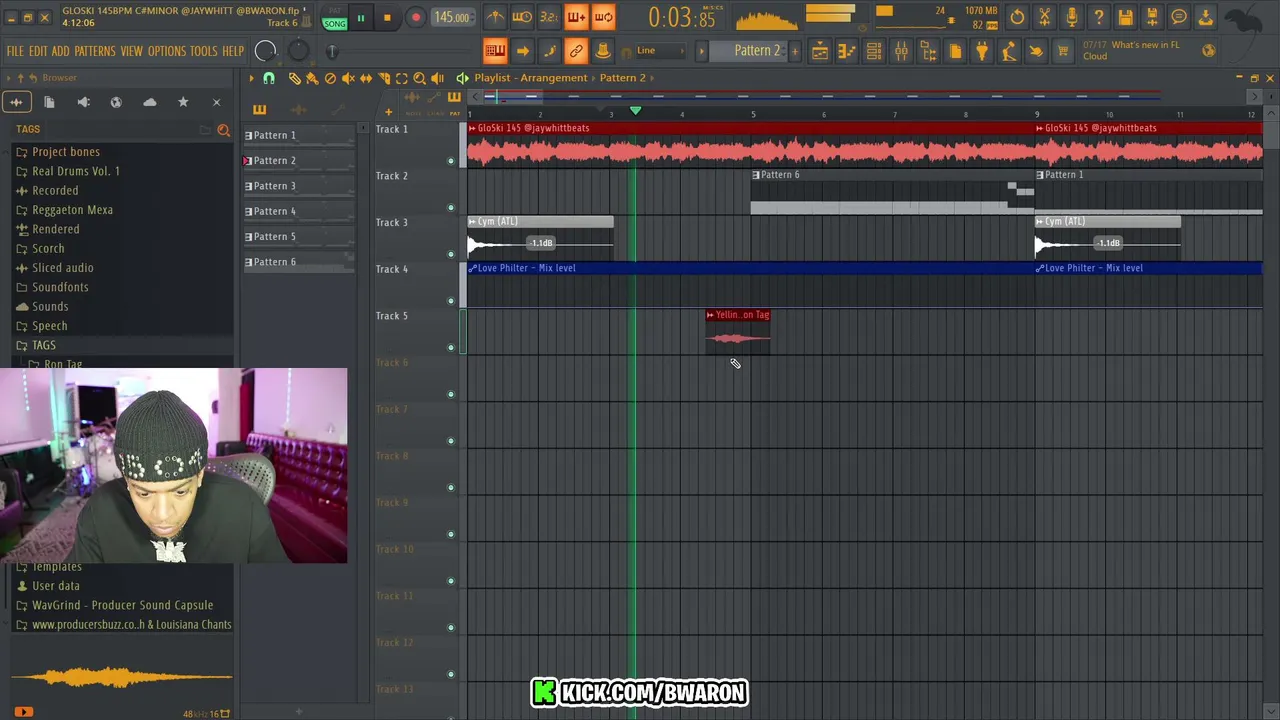Open the Mixer icon
Image resolution: width=1280 pixels, height=720 pixels.
point(901,51)
